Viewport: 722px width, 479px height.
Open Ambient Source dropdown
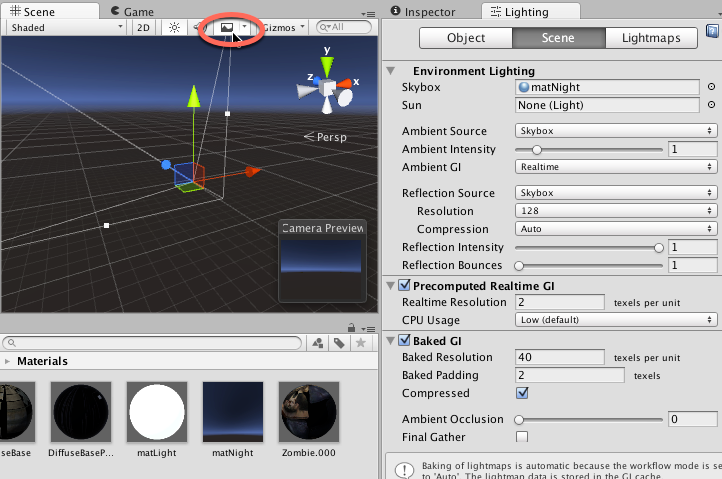tap(616, 131)
